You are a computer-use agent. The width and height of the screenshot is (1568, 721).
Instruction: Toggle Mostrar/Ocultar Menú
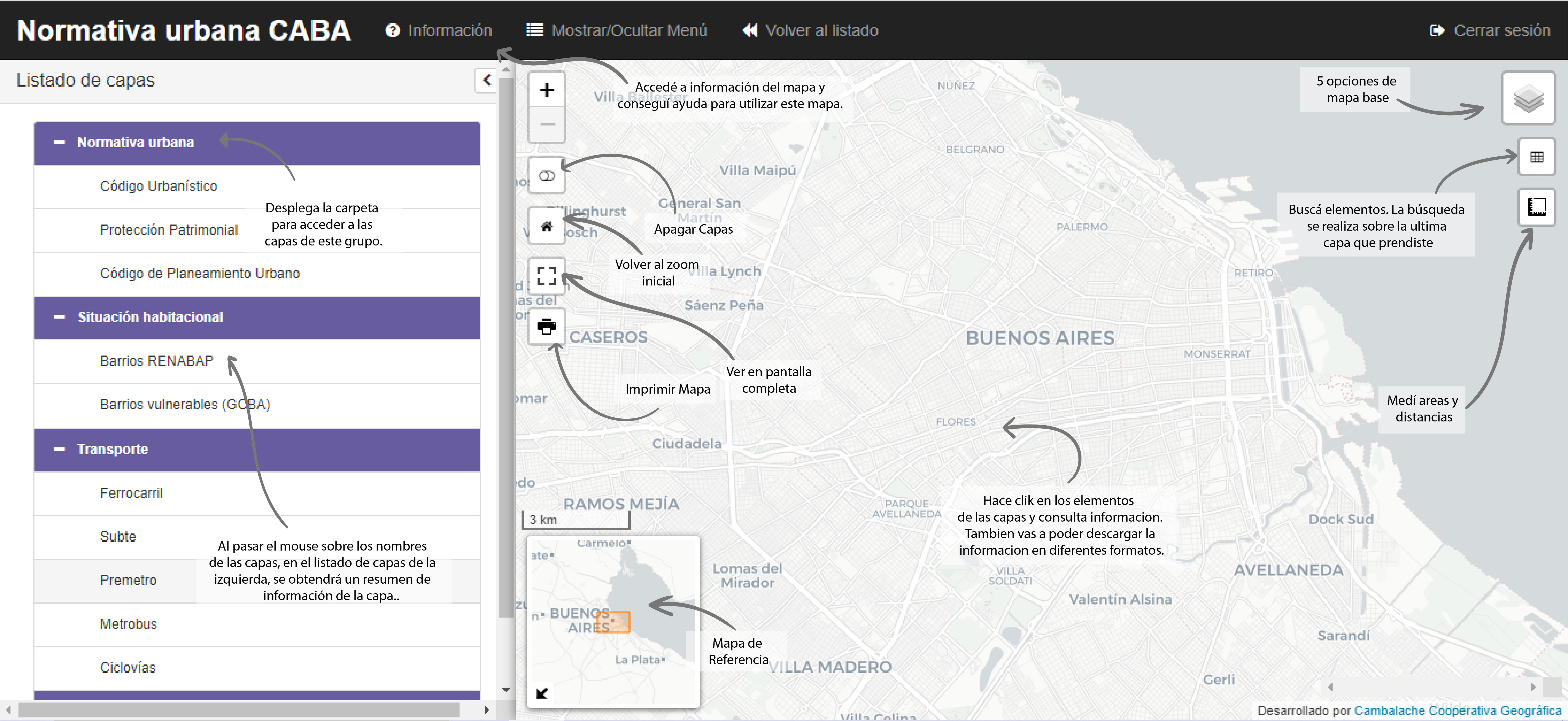point(617,30)
